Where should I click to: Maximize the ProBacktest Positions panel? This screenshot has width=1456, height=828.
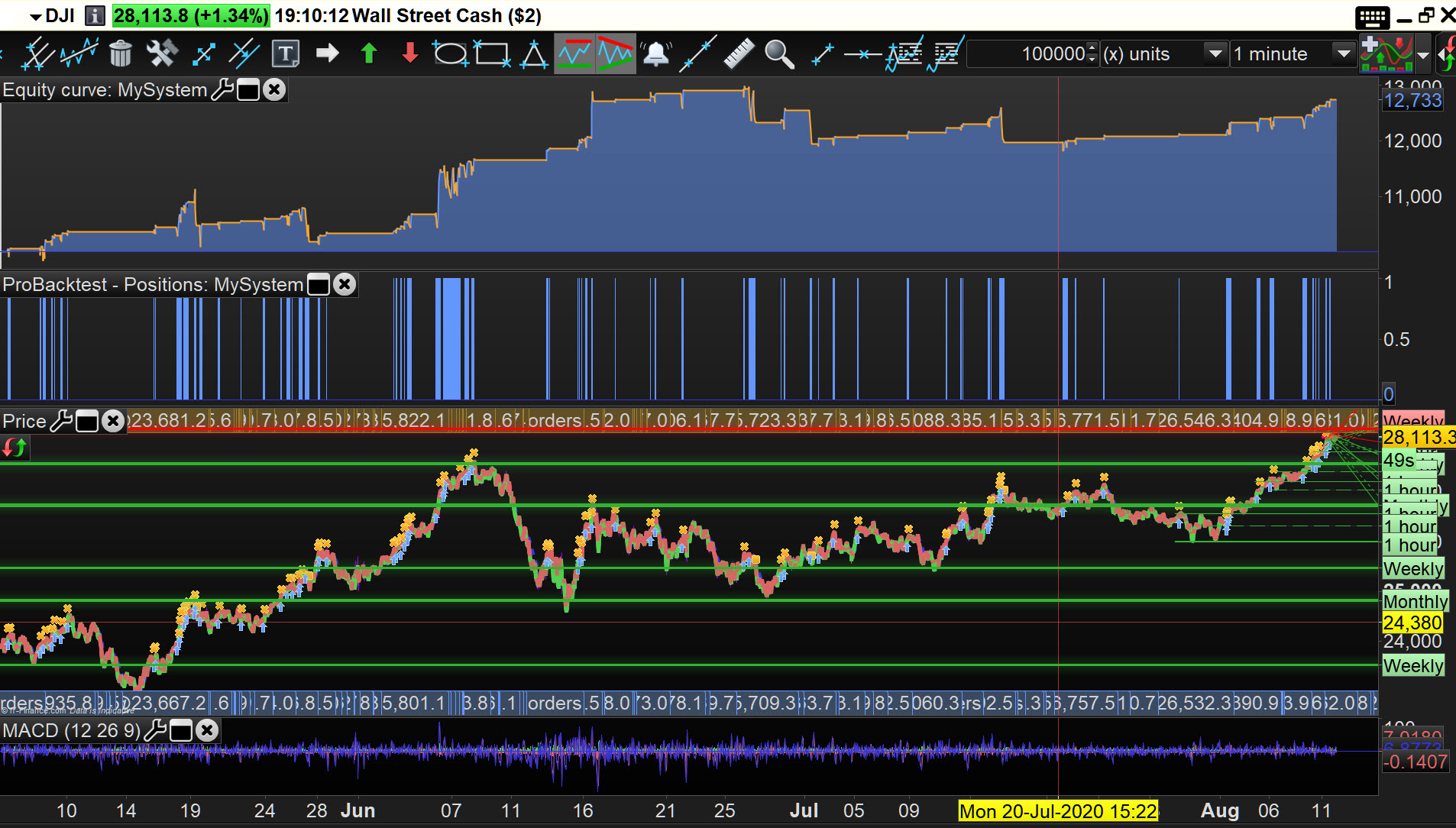(318, 285)
